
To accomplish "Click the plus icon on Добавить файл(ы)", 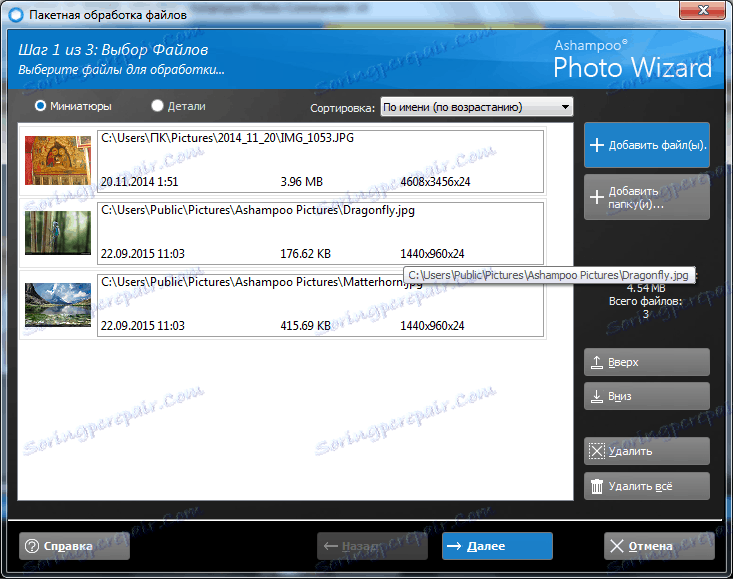I will (596, 145).
